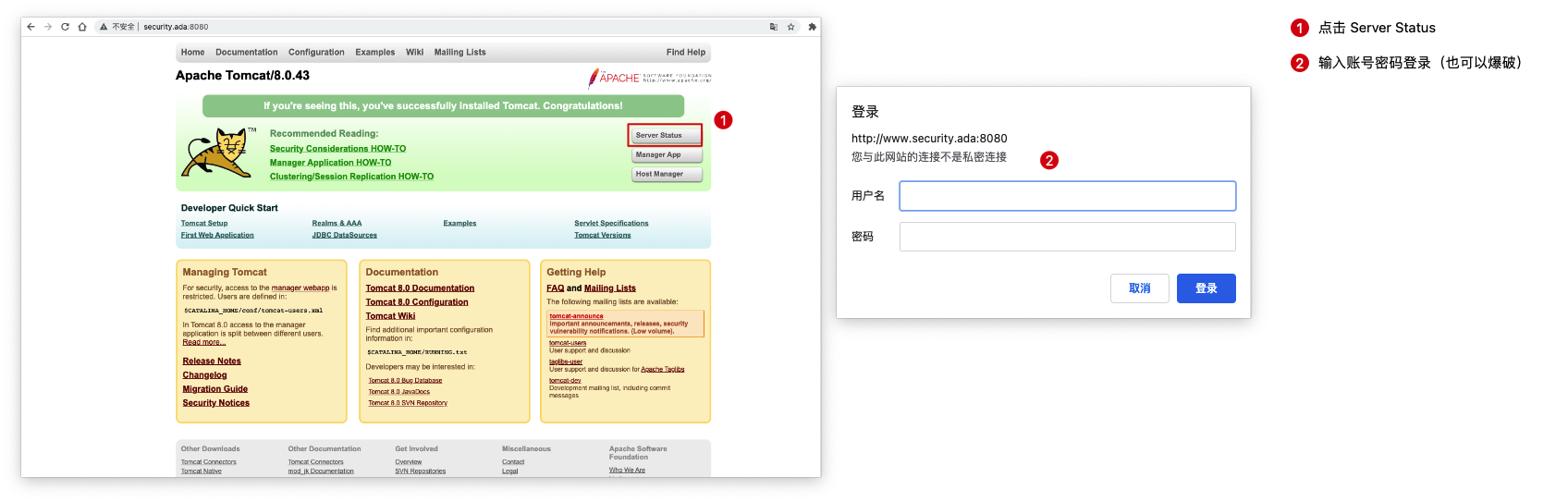Open the Servlet Specifications link
This screenshot has width=1568, height=502.
611,224
